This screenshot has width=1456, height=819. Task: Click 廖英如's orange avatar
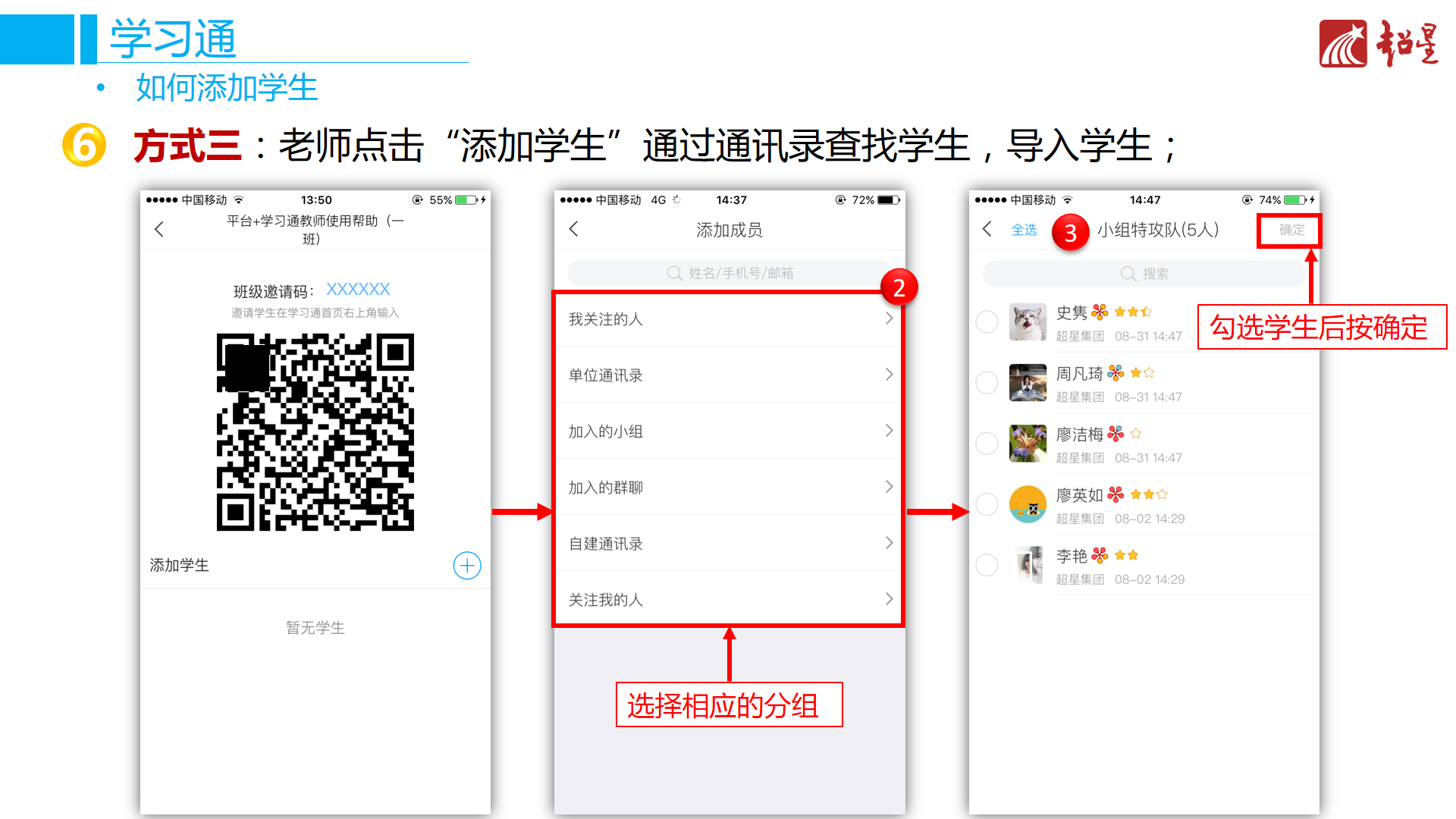[1028, 504]
